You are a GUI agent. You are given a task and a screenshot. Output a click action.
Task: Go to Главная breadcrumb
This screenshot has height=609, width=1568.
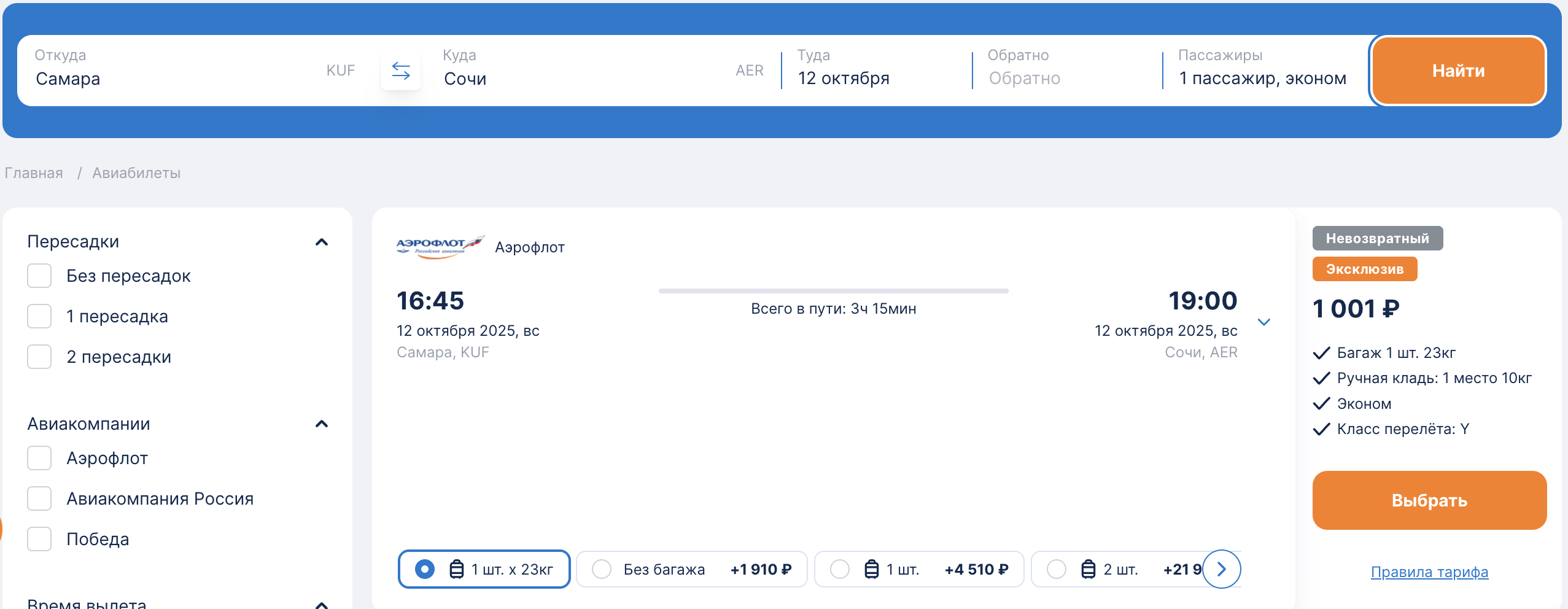(x=34, y=173)
